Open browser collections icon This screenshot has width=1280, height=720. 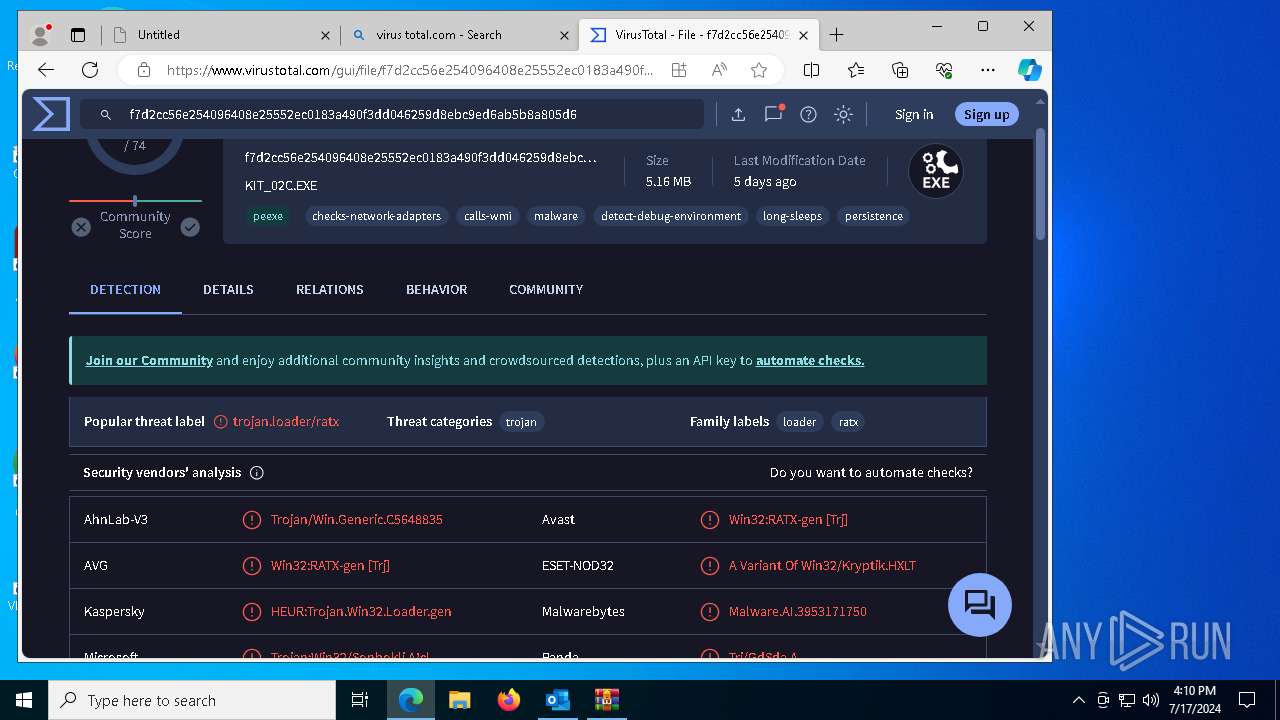pos(900,70)
